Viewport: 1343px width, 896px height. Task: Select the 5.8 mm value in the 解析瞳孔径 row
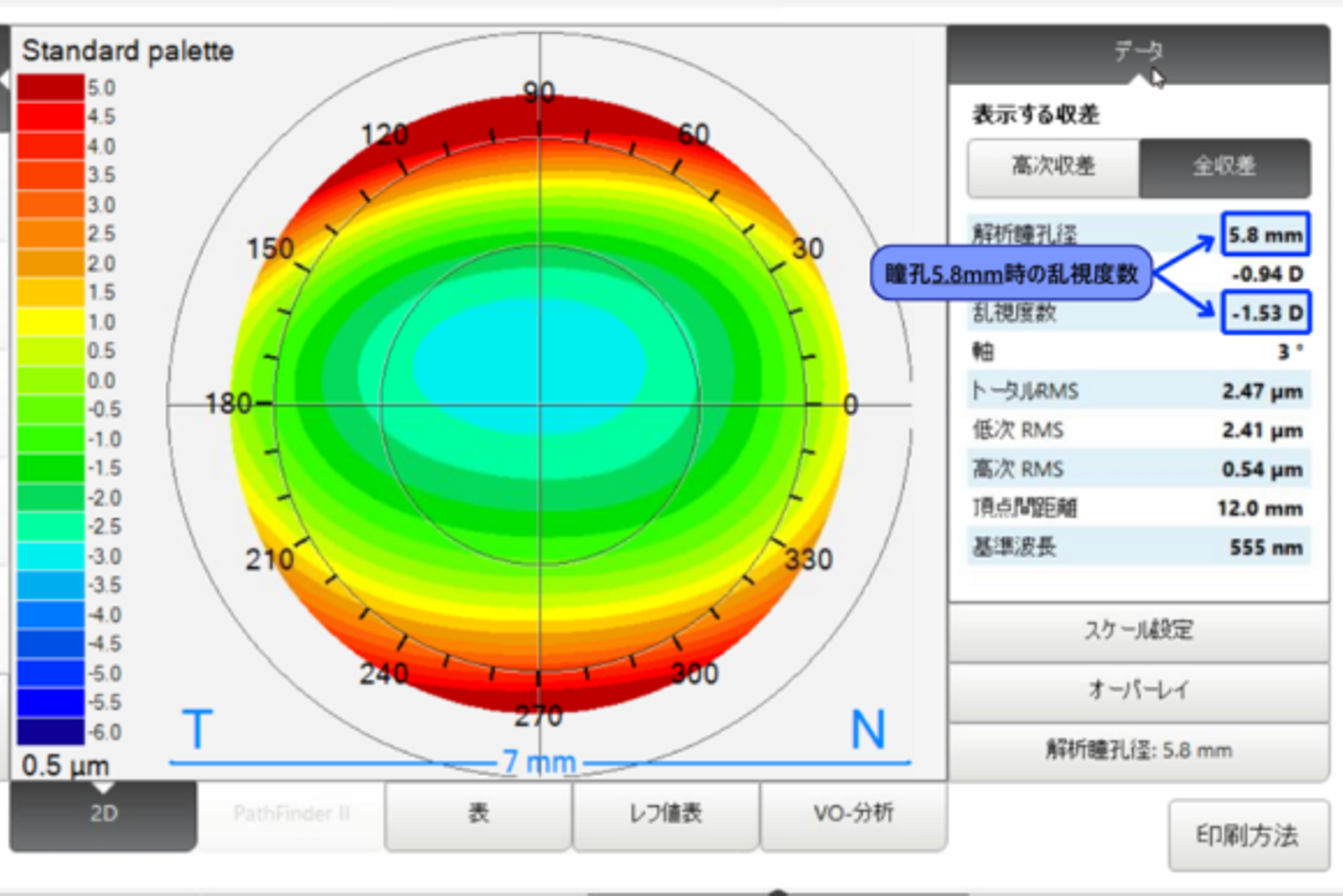[1266, 235]
